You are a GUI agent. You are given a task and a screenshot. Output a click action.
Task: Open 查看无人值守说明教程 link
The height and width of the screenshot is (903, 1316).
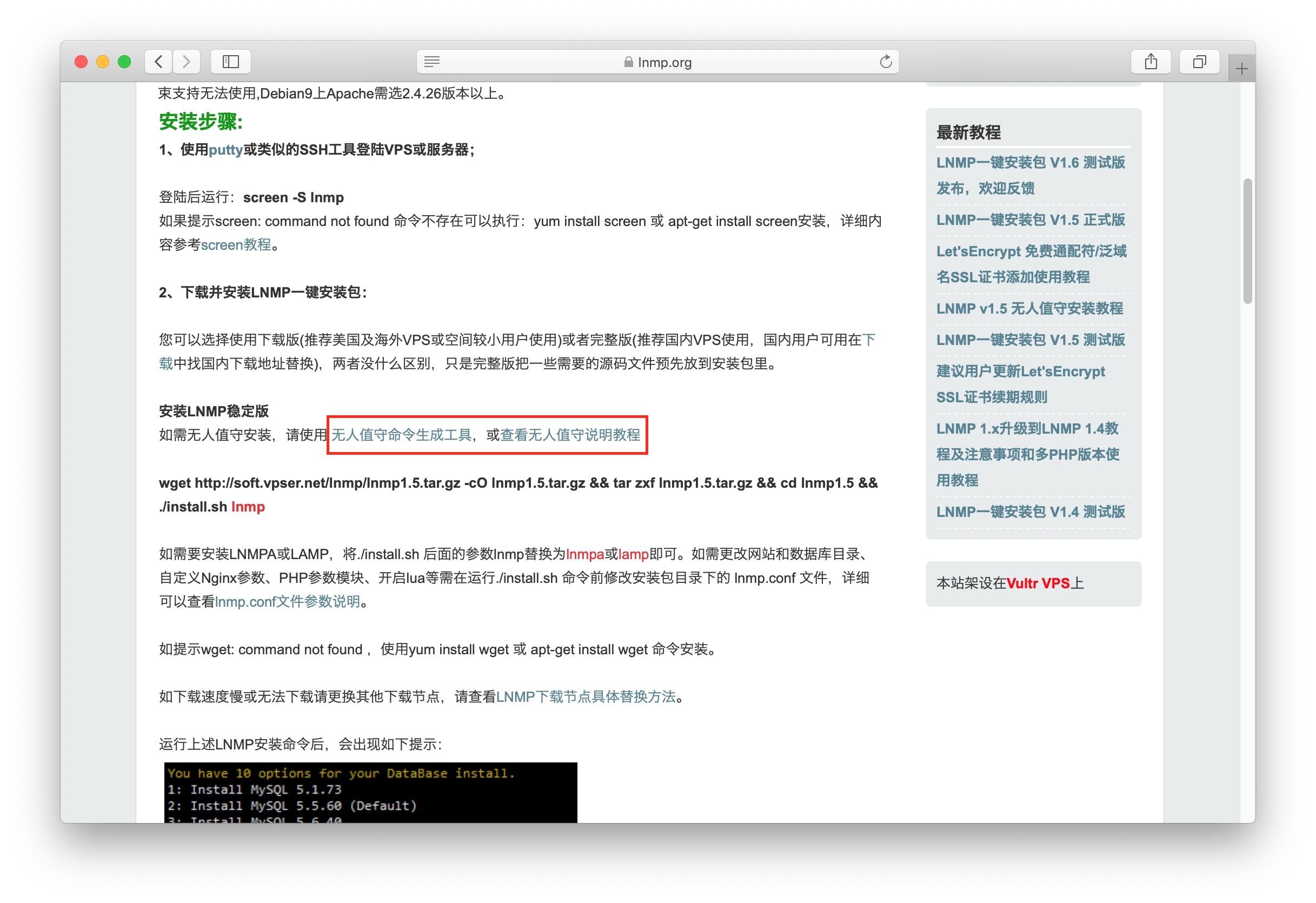pyautogui.click(x=570, y=435)
